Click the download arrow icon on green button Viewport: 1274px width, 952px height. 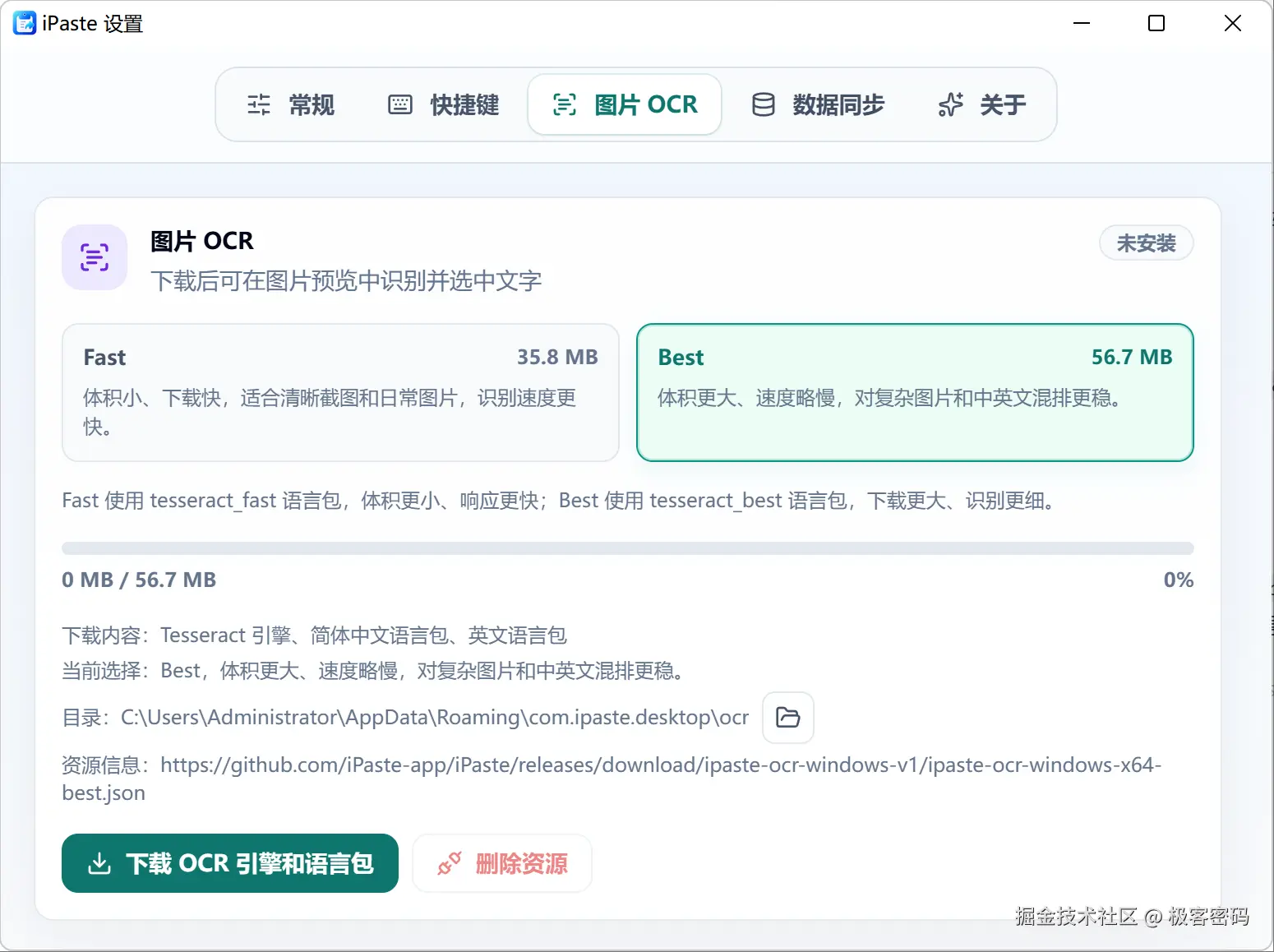pos(99,863)
